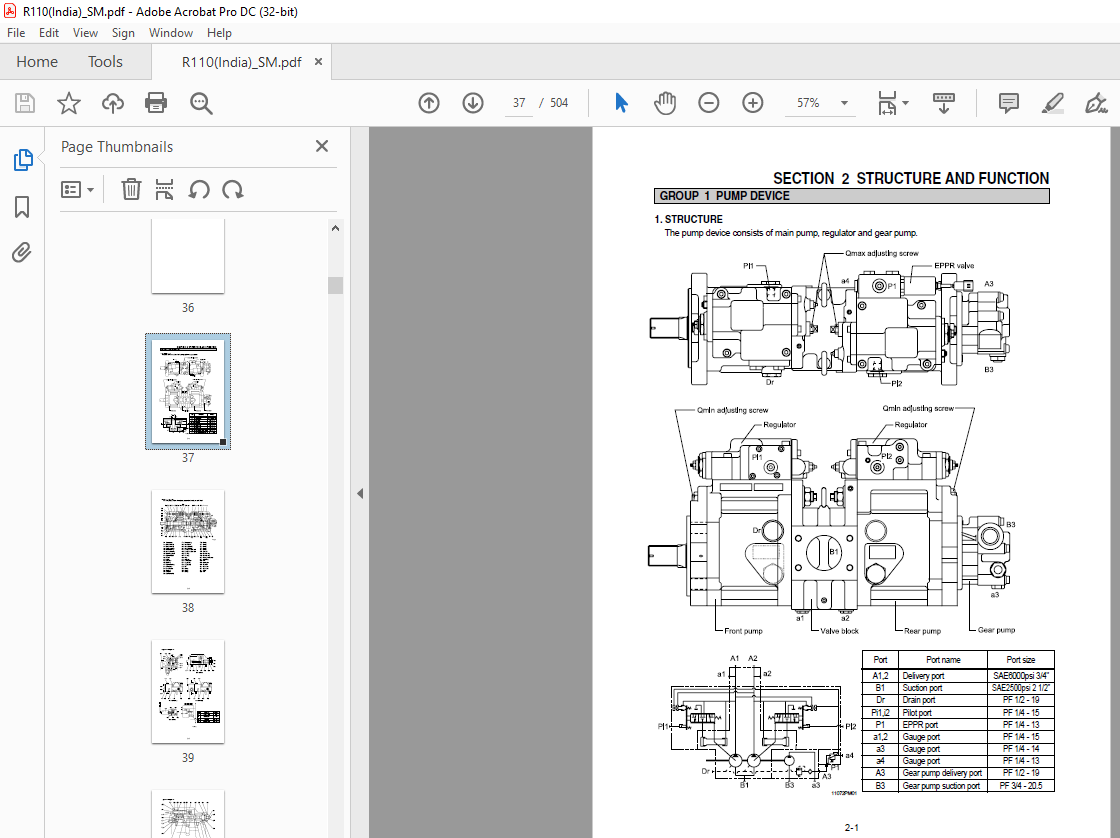Zoom in with the plus circle
The width and height of the screenshot is (1120, 838).
[752, 103]
